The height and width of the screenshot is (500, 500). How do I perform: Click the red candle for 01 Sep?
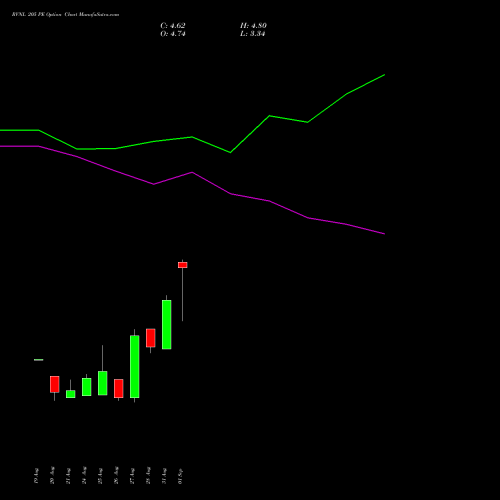click(x=183, y=265)
